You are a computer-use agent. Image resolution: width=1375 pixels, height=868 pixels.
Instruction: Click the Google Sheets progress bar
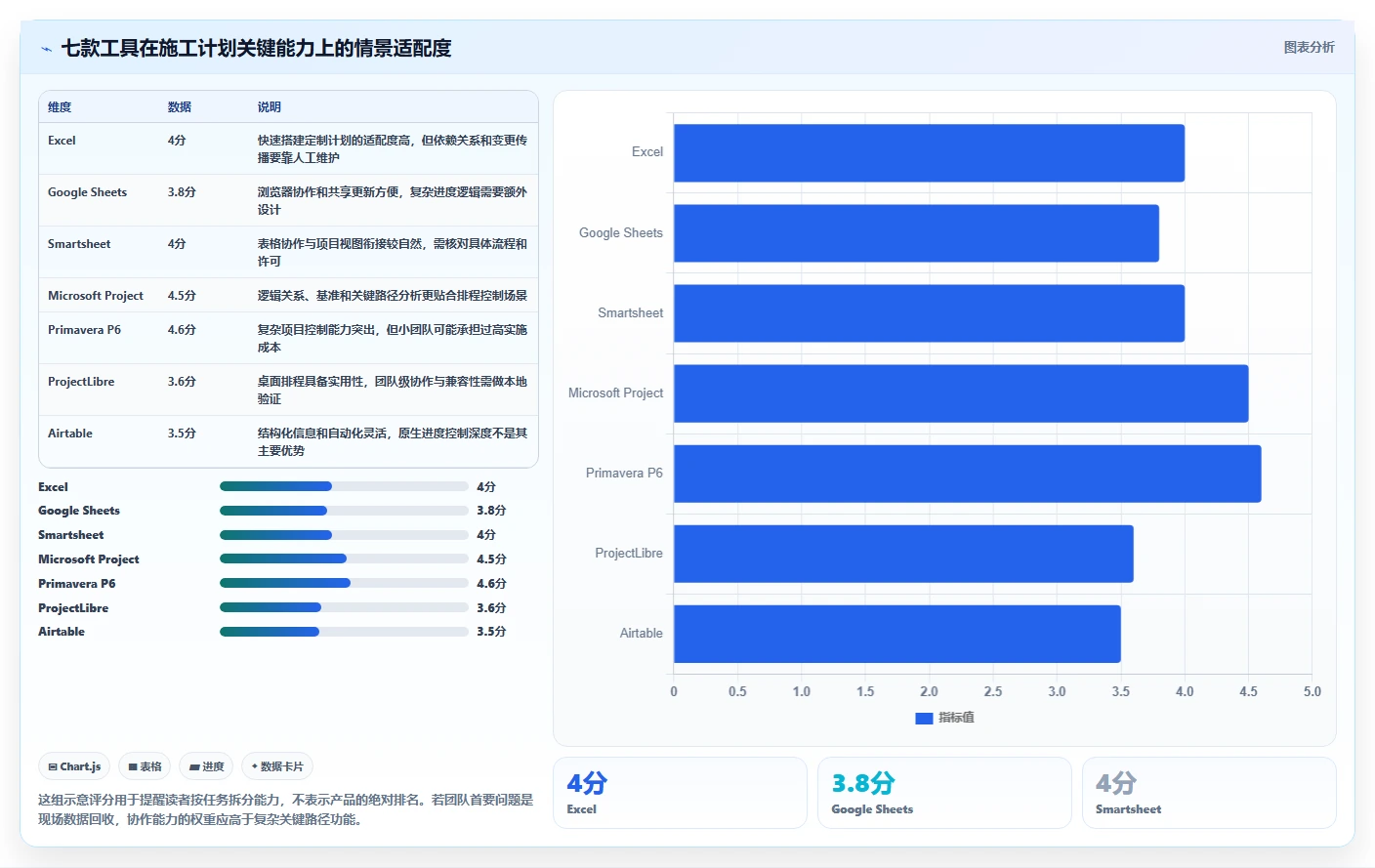click(344, 511)
